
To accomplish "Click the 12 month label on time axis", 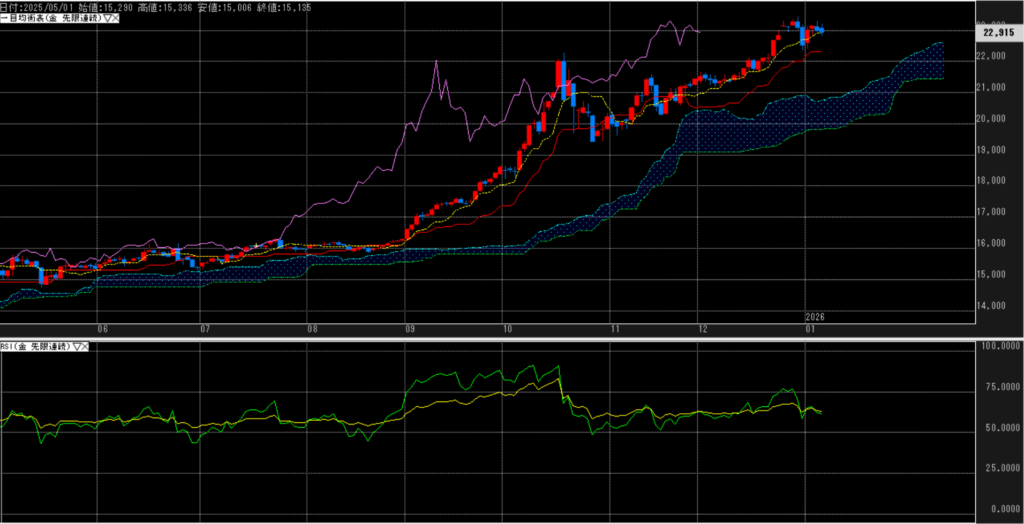I will (704, 328).
